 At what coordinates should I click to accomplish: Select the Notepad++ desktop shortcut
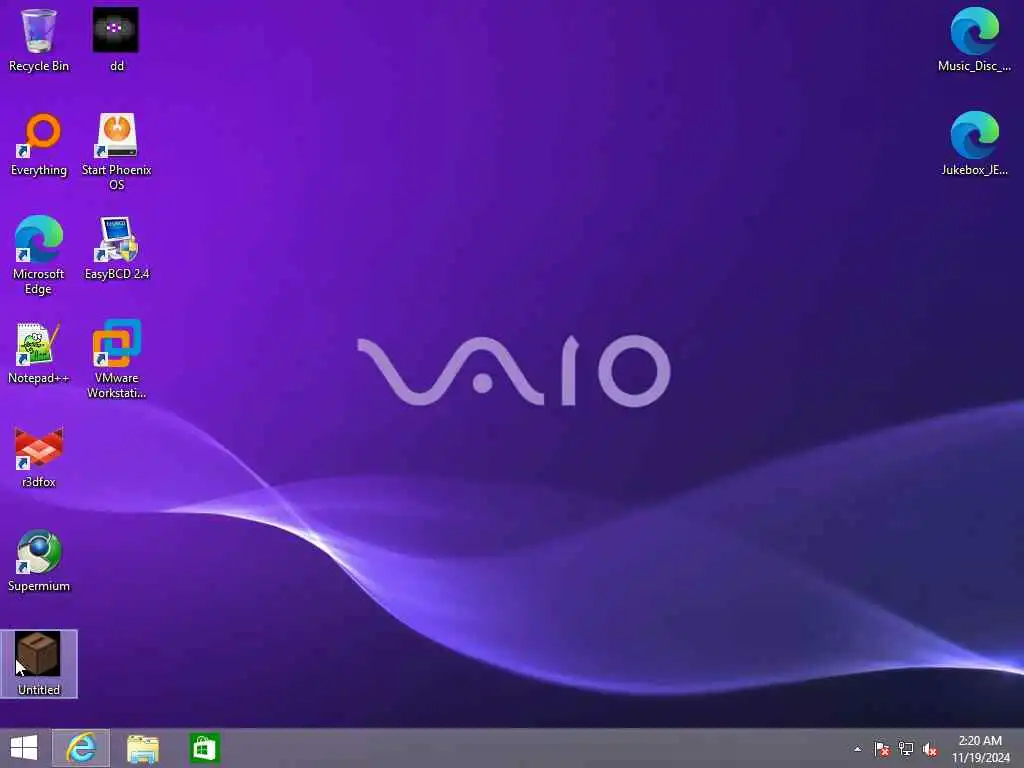tap(39, 353)
